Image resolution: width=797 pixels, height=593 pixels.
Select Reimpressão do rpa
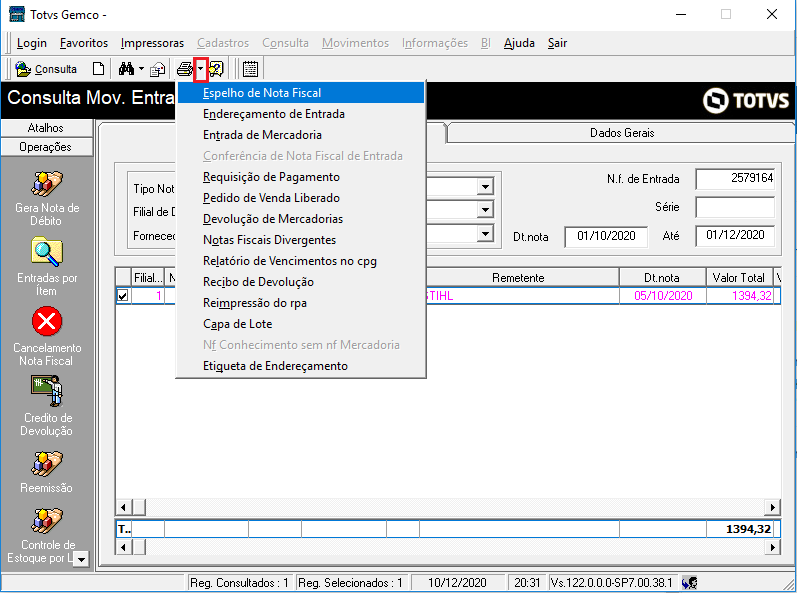click(301, 303)
